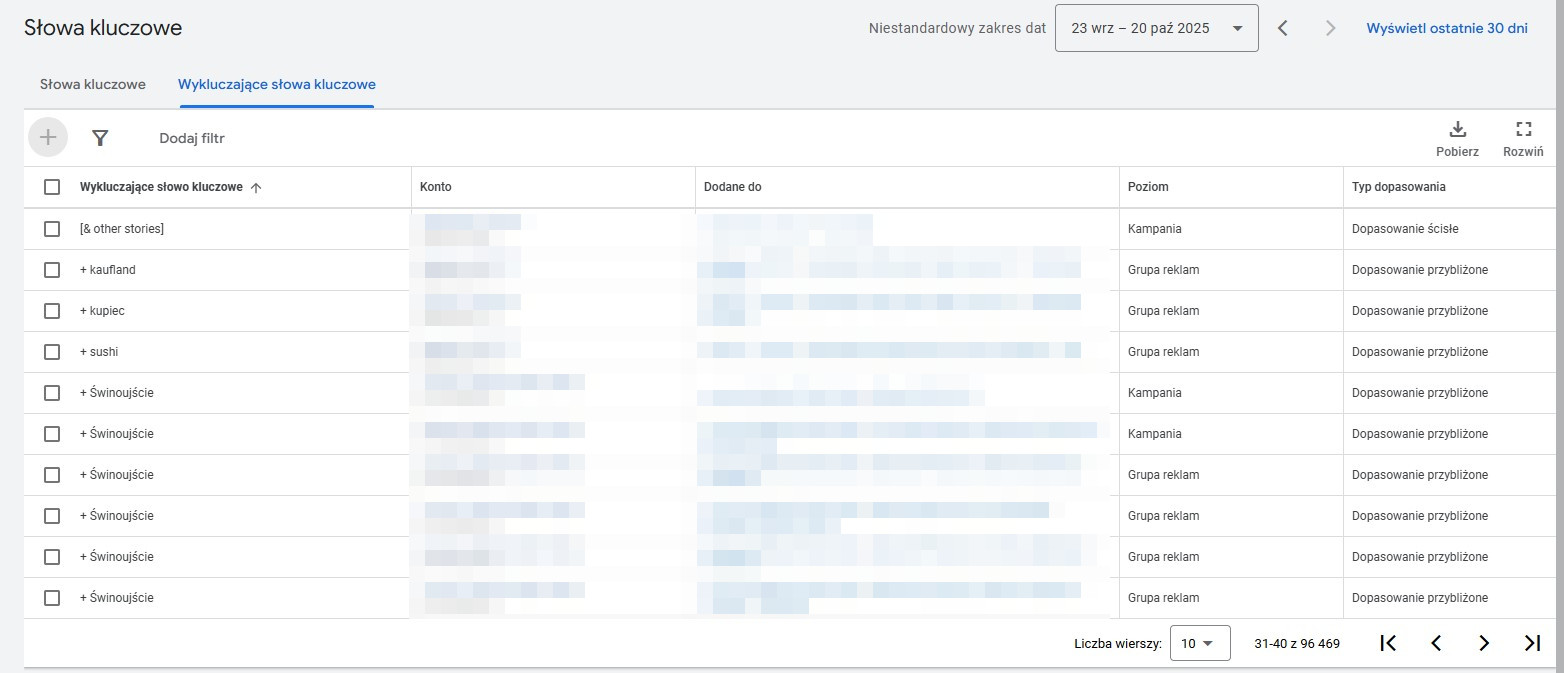The image size is (1564, 673).
Task: Sort by Wykluczające słowo kluczowe column
Action: [x=161, y=187]
